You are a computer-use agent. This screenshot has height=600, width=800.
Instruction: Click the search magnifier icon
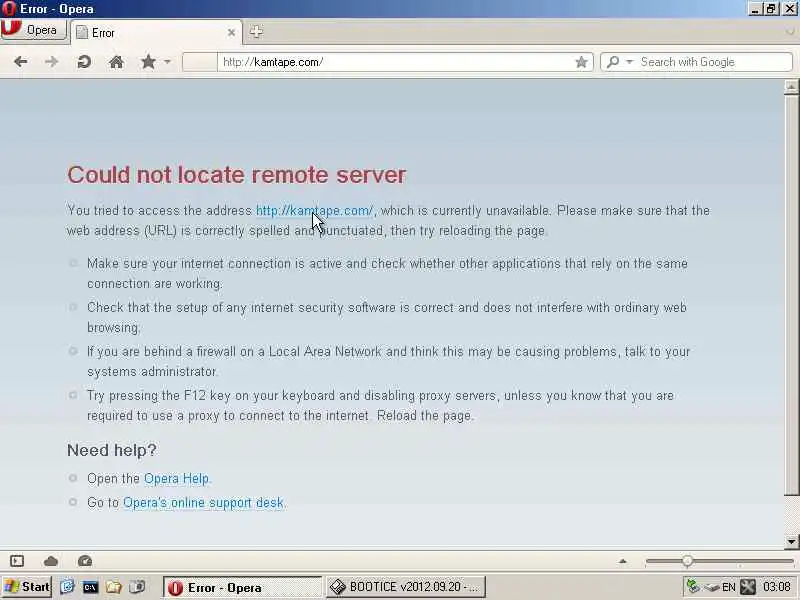pyautogui.click(x=613, y=62)
